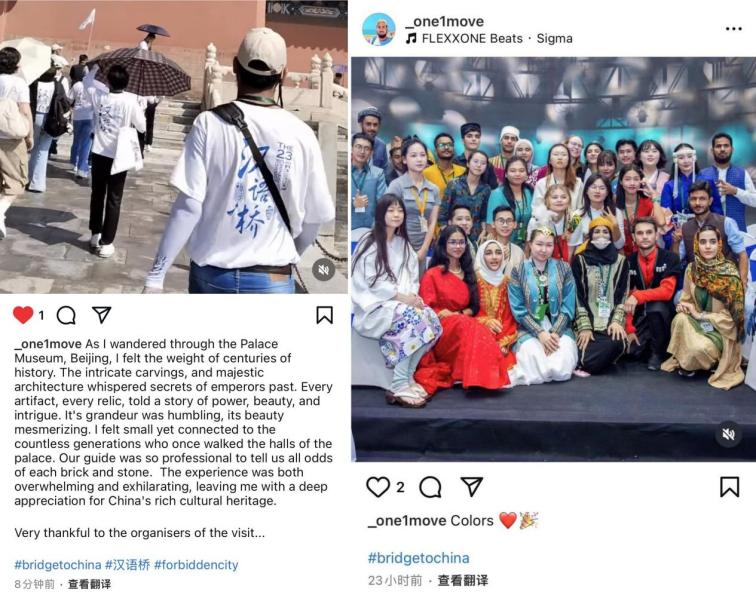The image size is (756, 592).
Task: Open the three-dot options menu
Action: pos(733,29)
